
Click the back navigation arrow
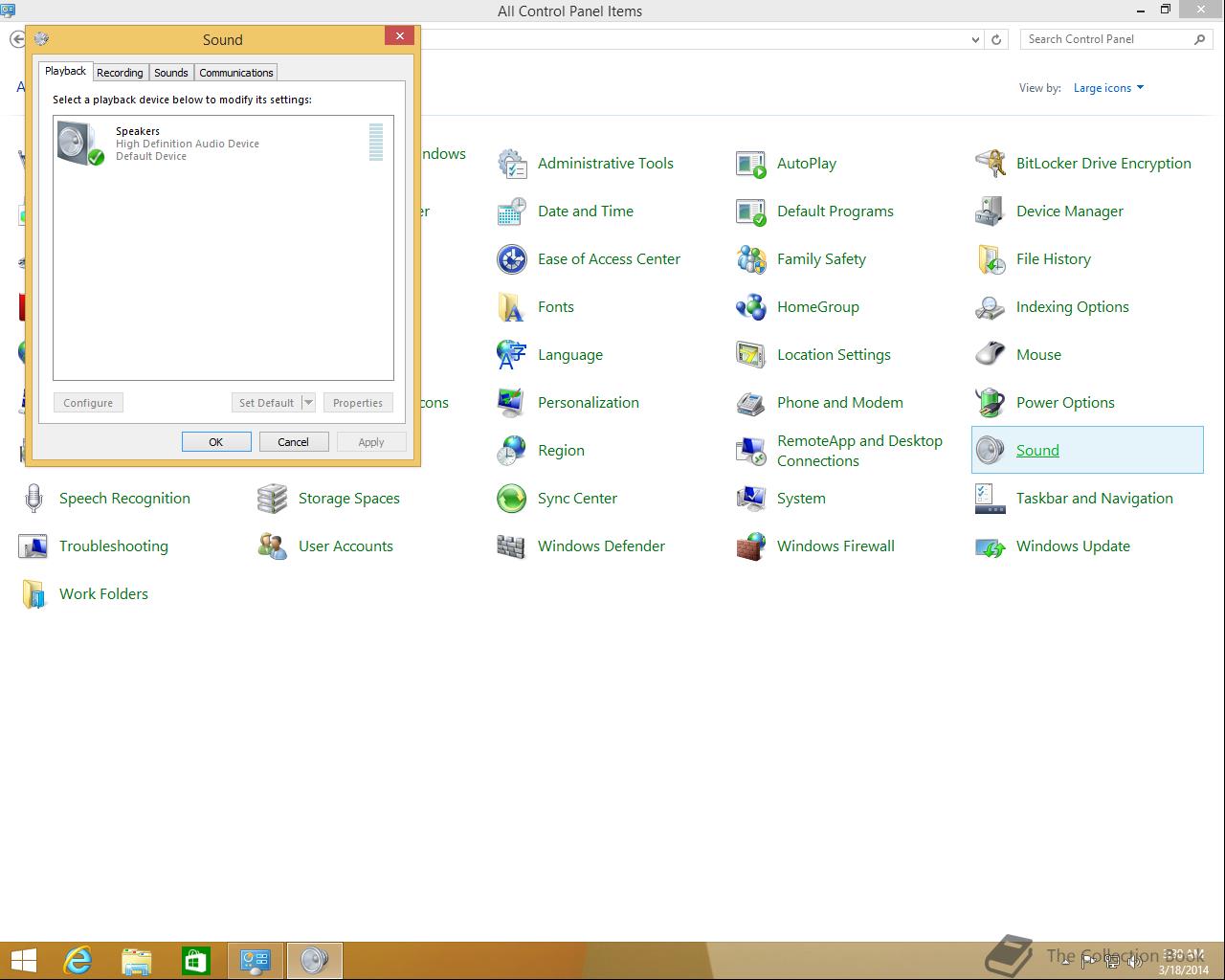[17, 39]
